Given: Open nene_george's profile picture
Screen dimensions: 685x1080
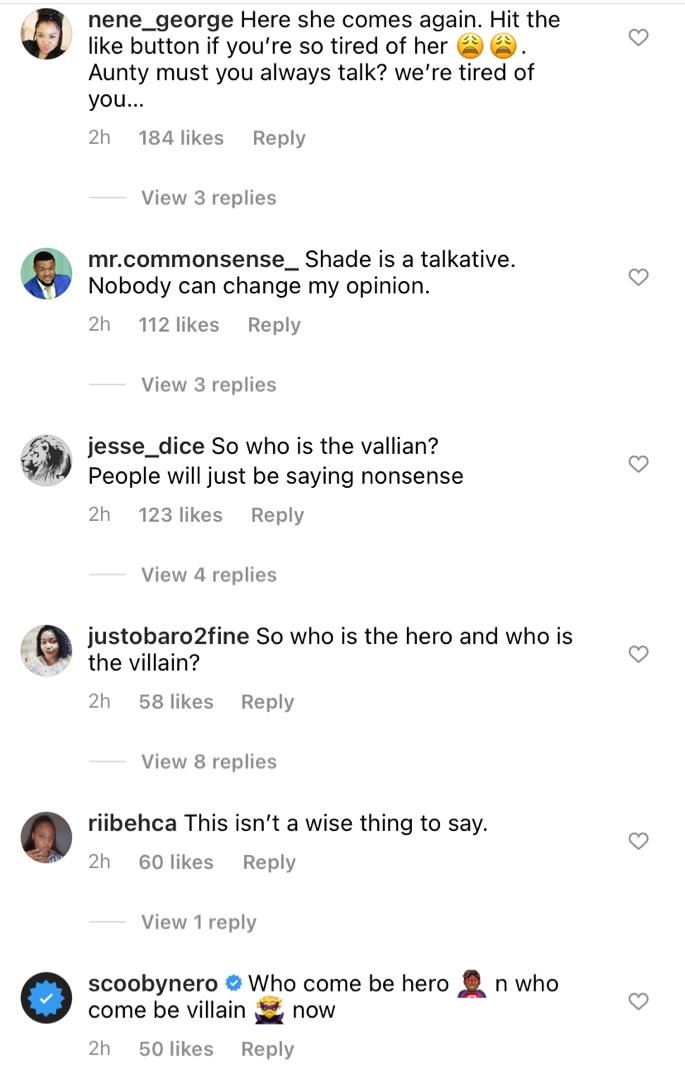Looking at the screenshot, I should point(46,34).
